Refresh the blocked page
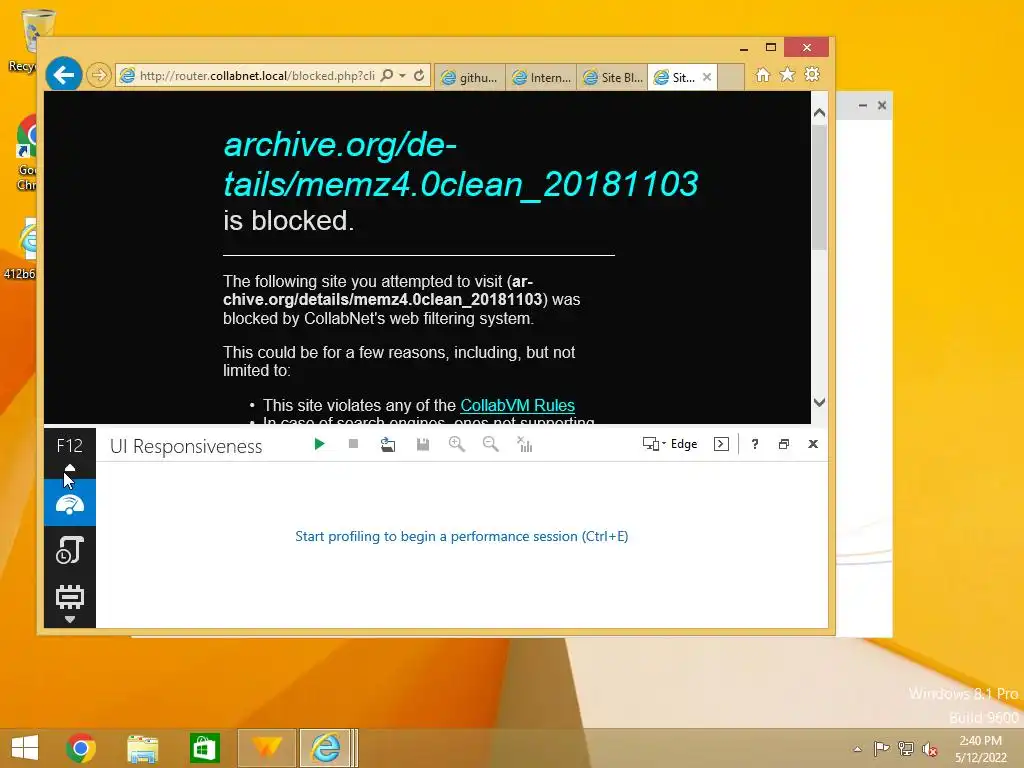The height and width of the screenshot is (768, 1024). click(x=419, y=76)
